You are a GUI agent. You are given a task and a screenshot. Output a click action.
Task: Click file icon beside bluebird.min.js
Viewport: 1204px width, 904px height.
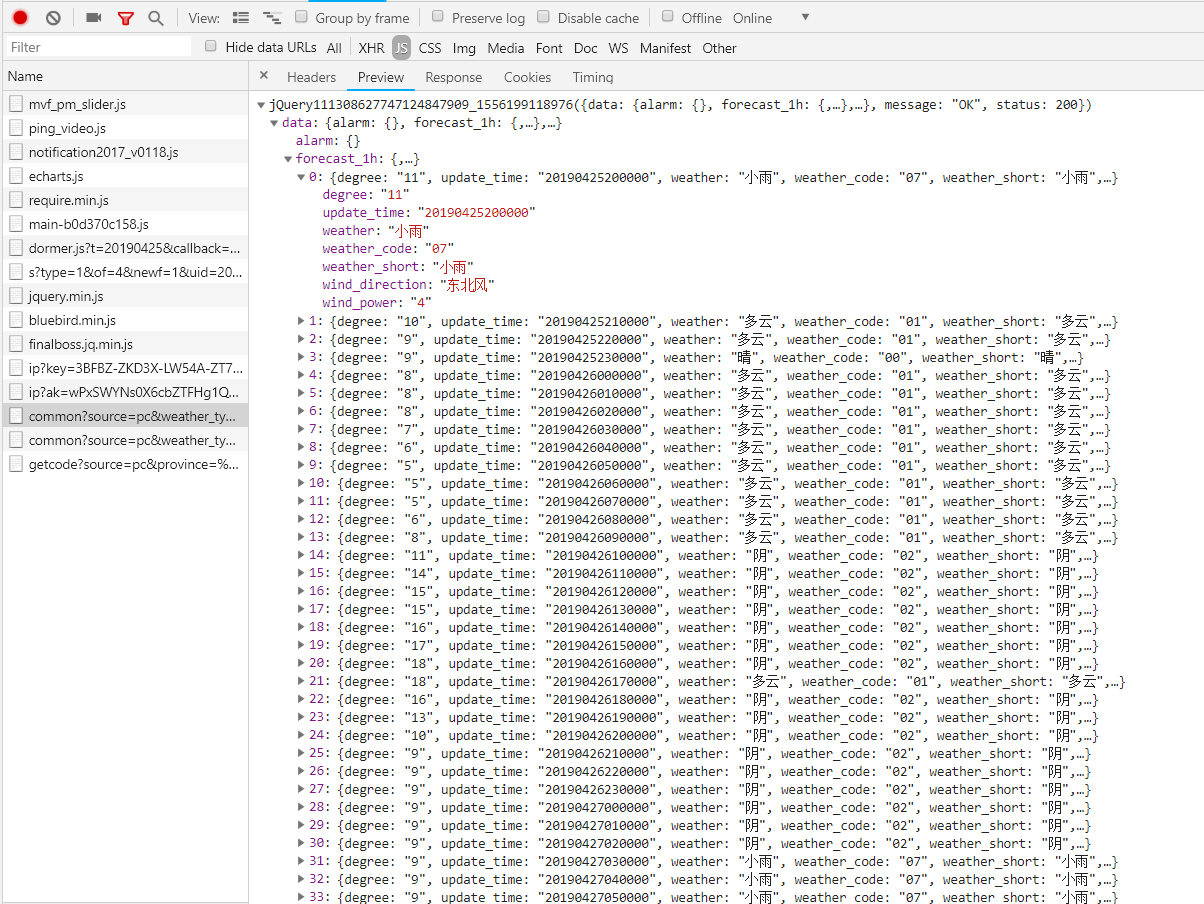[x=16, y=320]
